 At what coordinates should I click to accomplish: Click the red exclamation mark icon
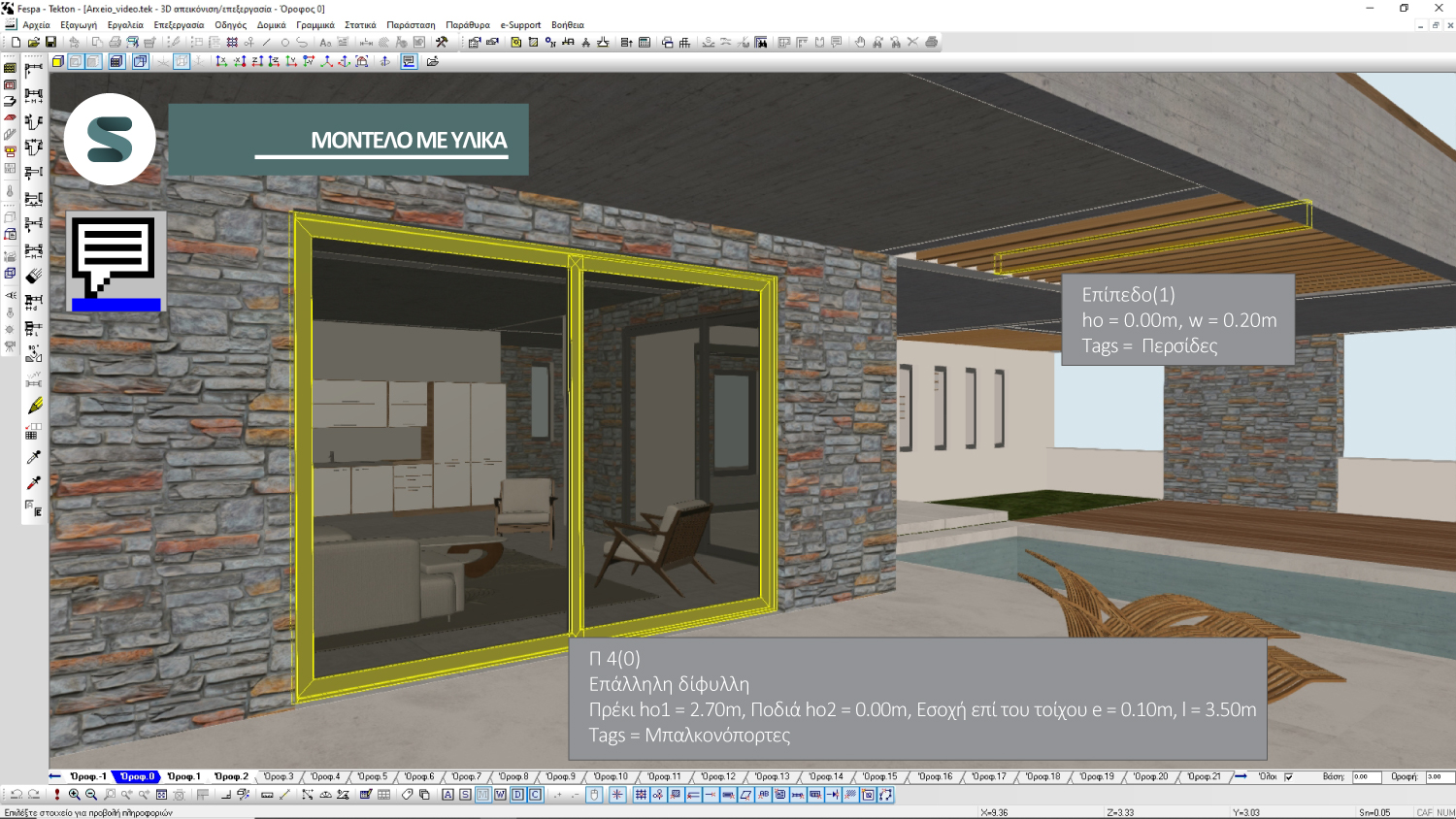tap(57, 795)
